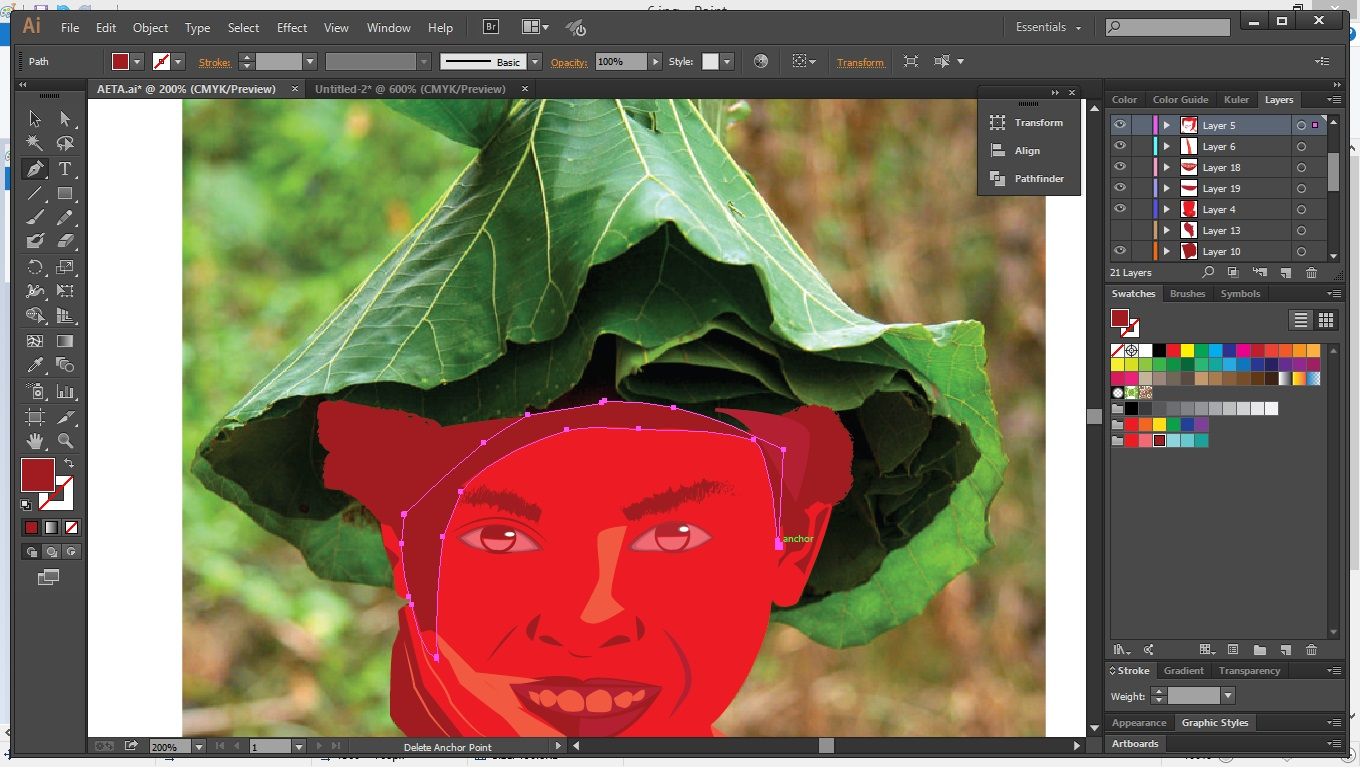Toggle visibility eye of Layer 4

click(1120, 209)
